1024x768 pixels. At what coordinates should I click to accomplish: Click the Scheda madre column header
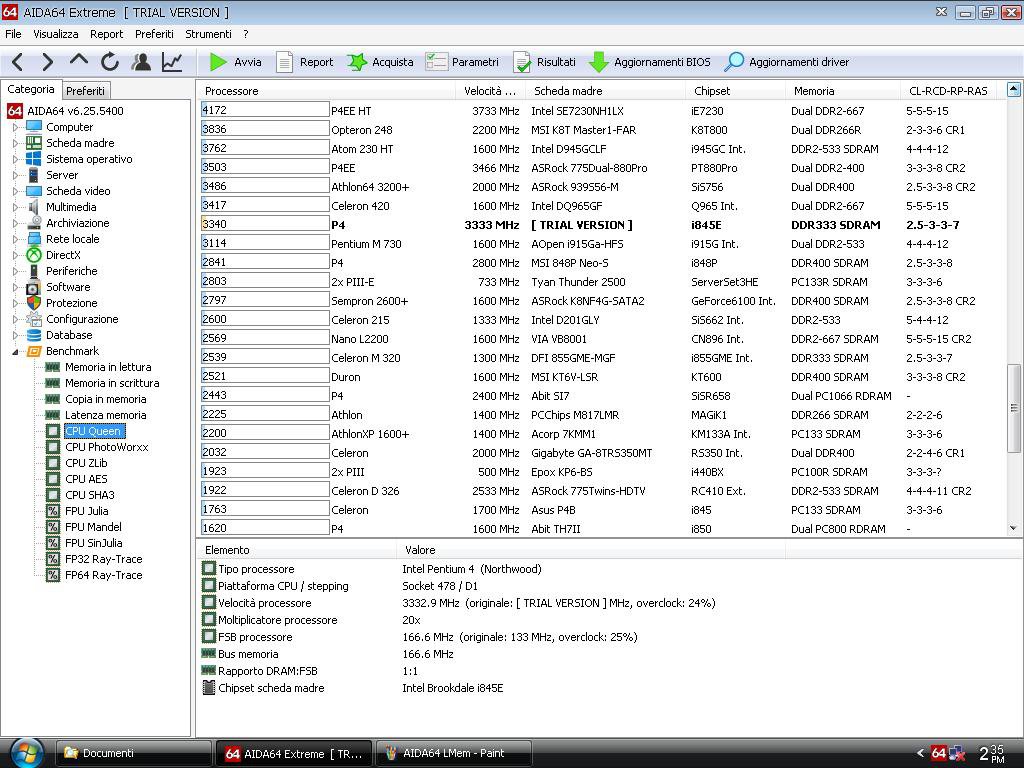coord(567,91)
